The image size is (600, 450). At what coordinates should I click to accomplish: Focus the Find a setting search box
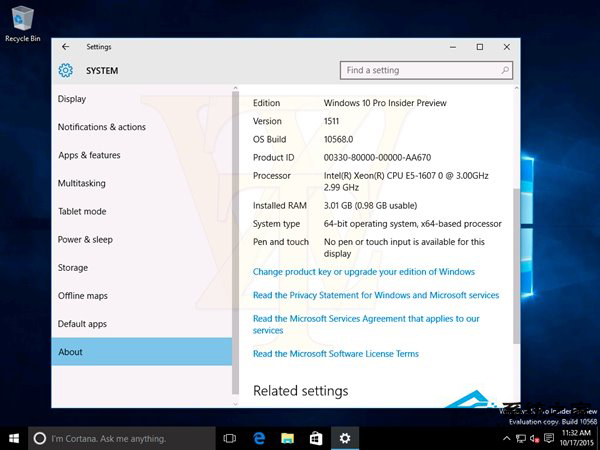(x=426, y=70)
